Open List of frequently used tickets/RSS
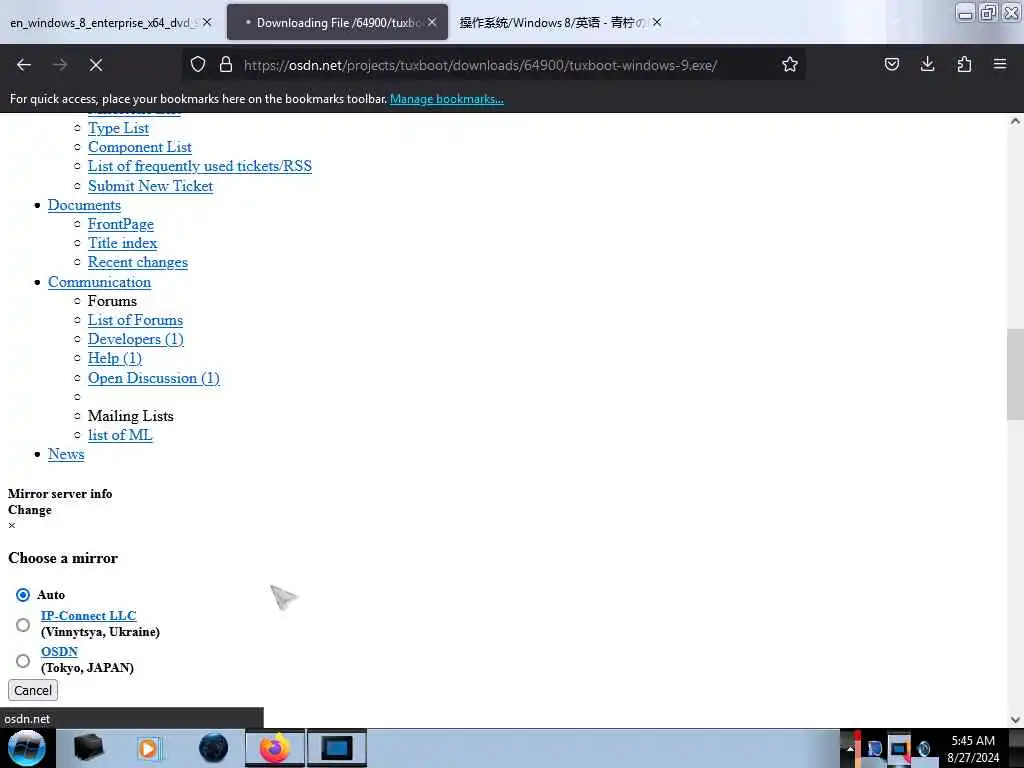Image resolution: width=1024 pixels, height=768 pixels. click(200, 166)
